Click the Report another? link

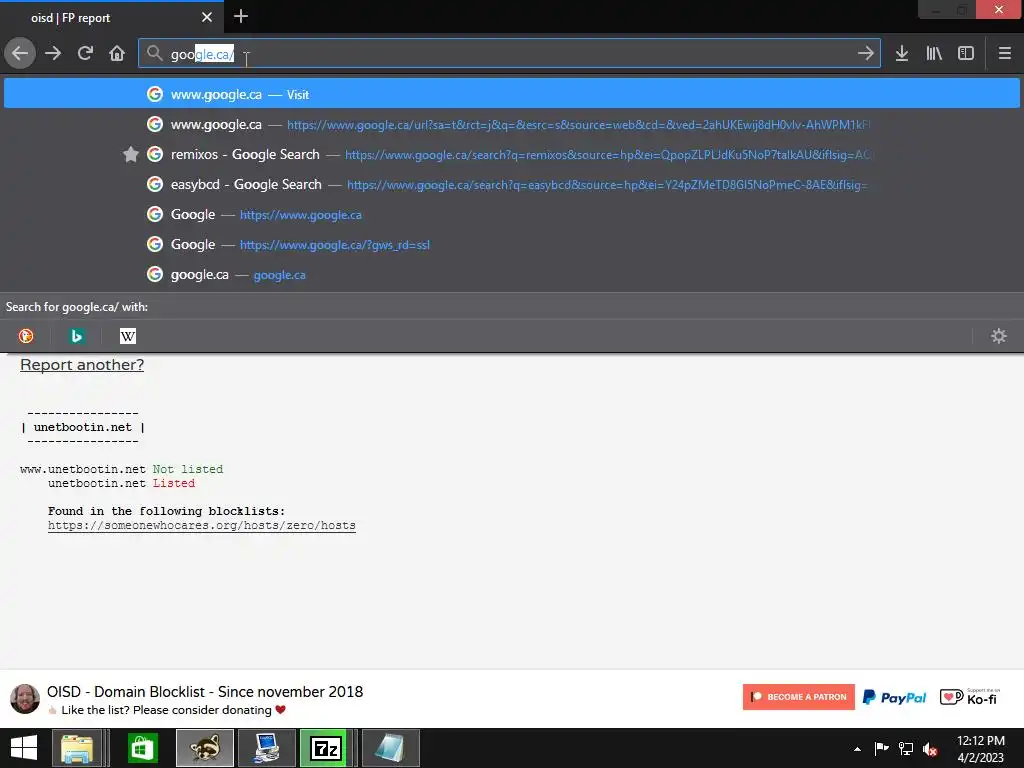point(82,364)
